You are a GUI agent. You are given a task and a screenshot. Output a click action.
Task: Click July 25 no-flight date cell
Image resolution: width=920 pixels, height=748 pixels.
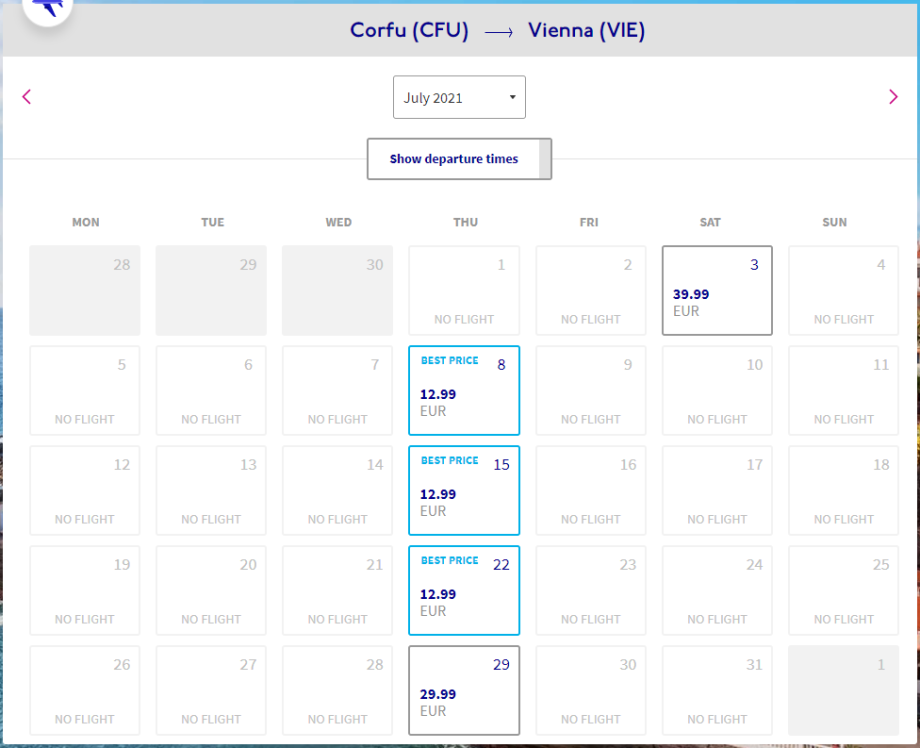point(843,590)
